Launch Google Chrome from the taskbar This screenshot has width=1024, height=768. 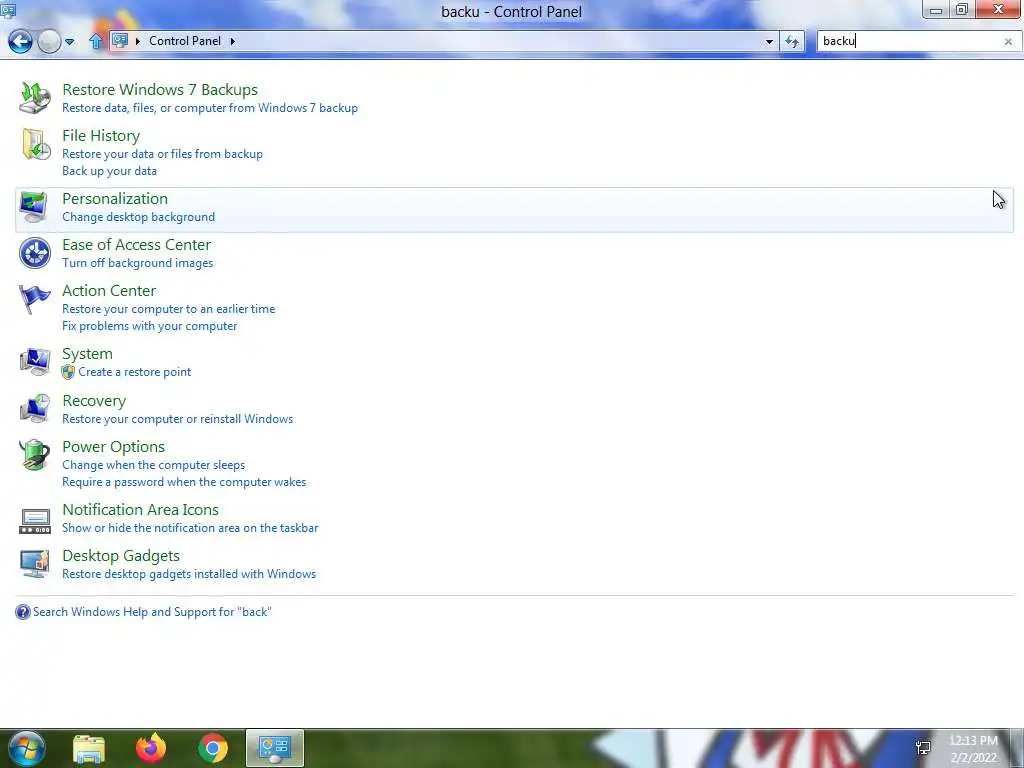(213, 748)
